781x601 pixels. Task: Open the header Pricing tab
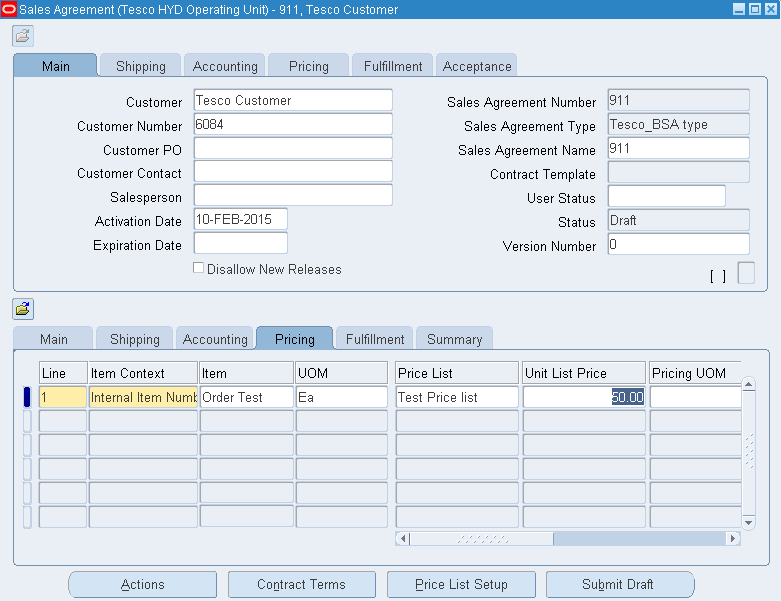coord(309,66)
